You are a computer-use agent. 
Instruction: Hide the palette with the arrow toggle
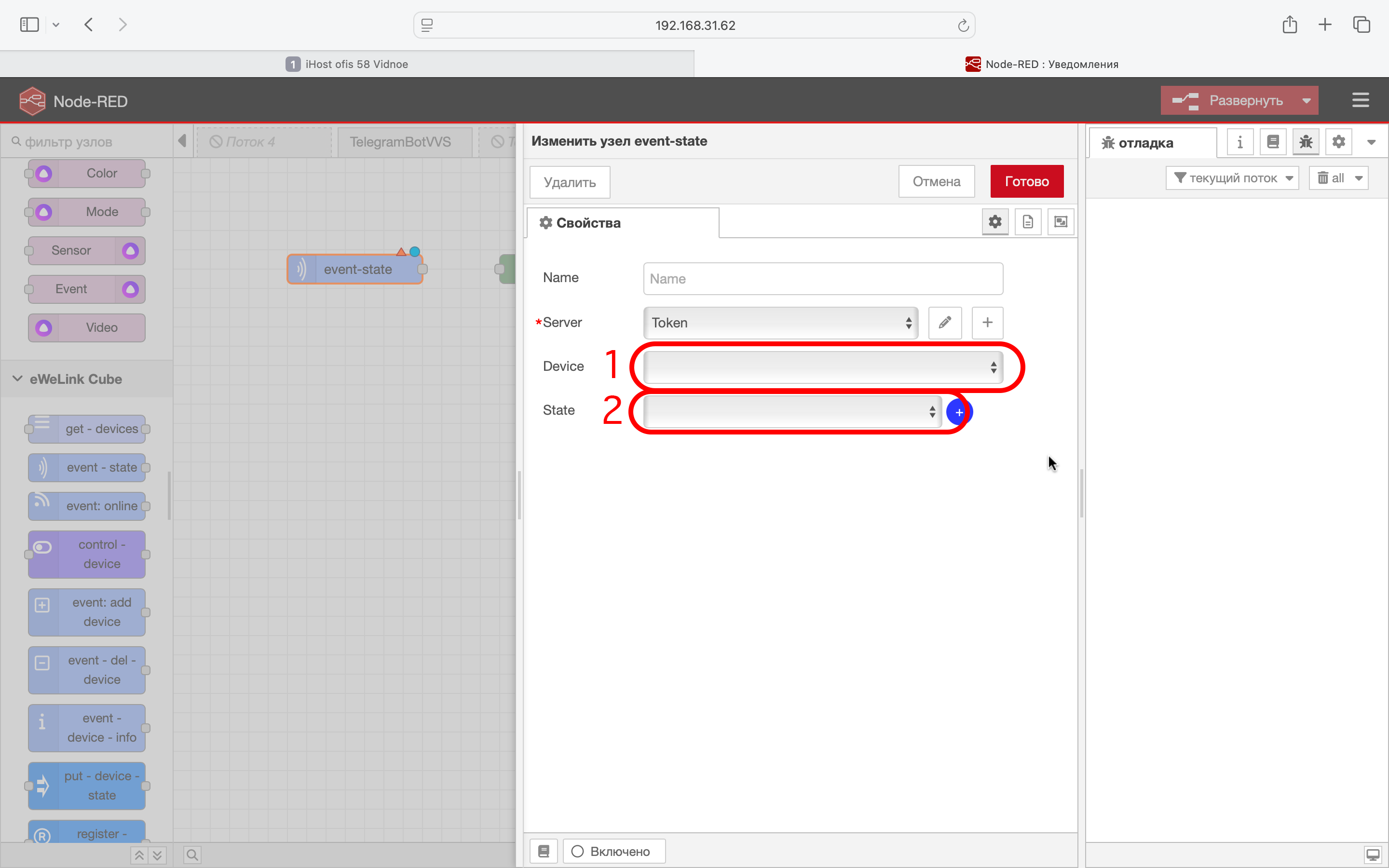pyautogui.click(x=182, y=141)
